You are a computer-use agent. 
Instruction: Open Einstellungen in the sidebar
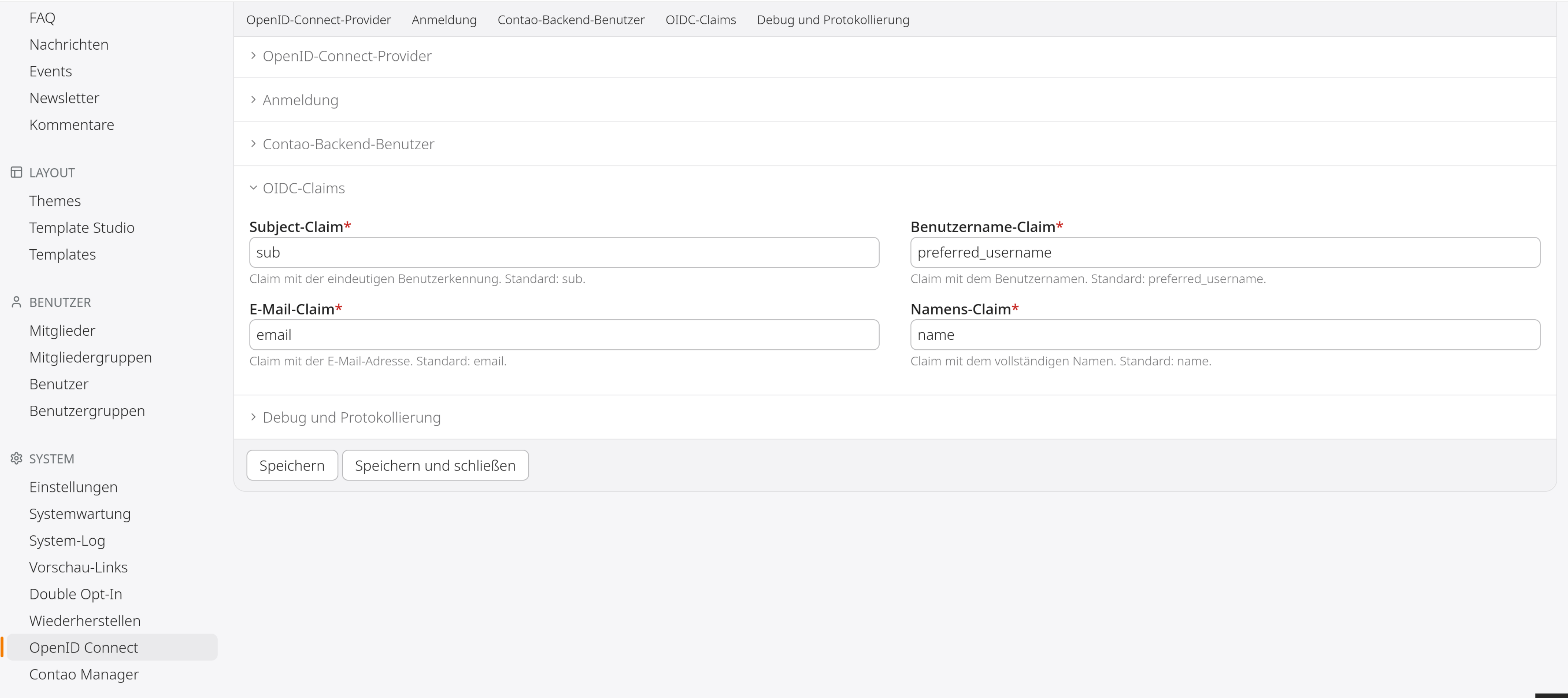(73, 487)
